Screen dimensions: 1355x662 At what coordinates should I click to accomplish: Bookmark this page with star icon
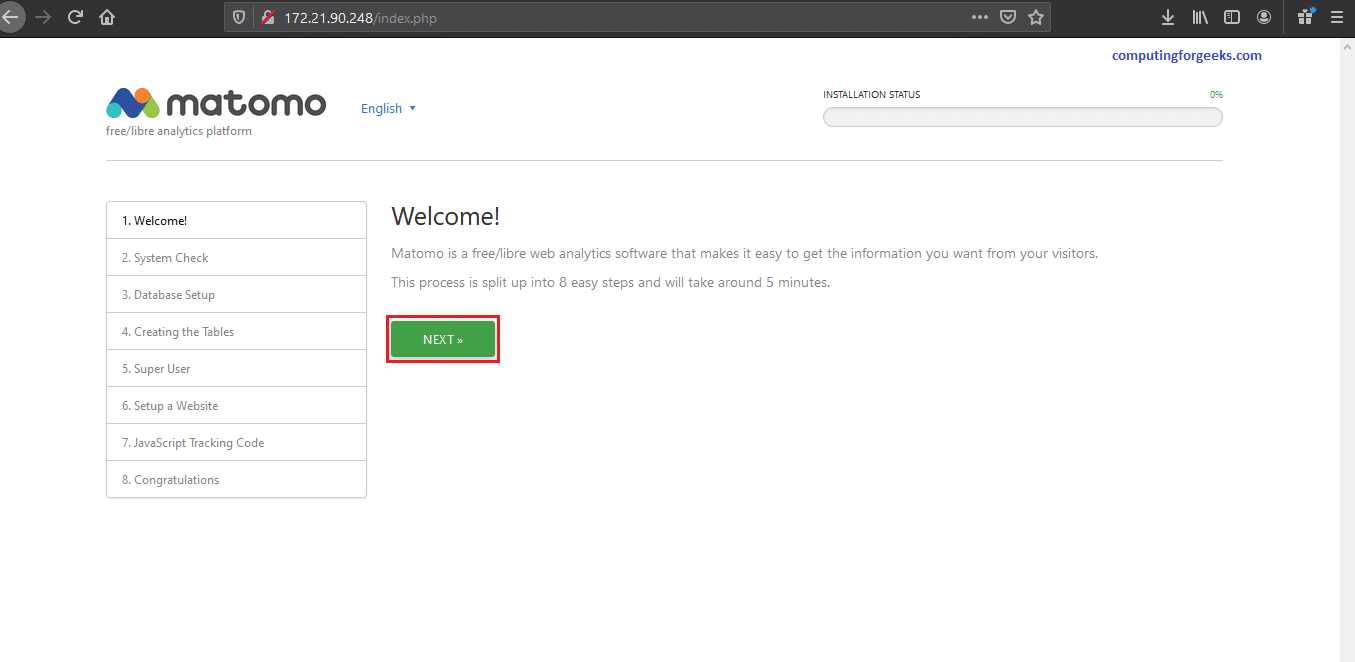coord(1036,17)
